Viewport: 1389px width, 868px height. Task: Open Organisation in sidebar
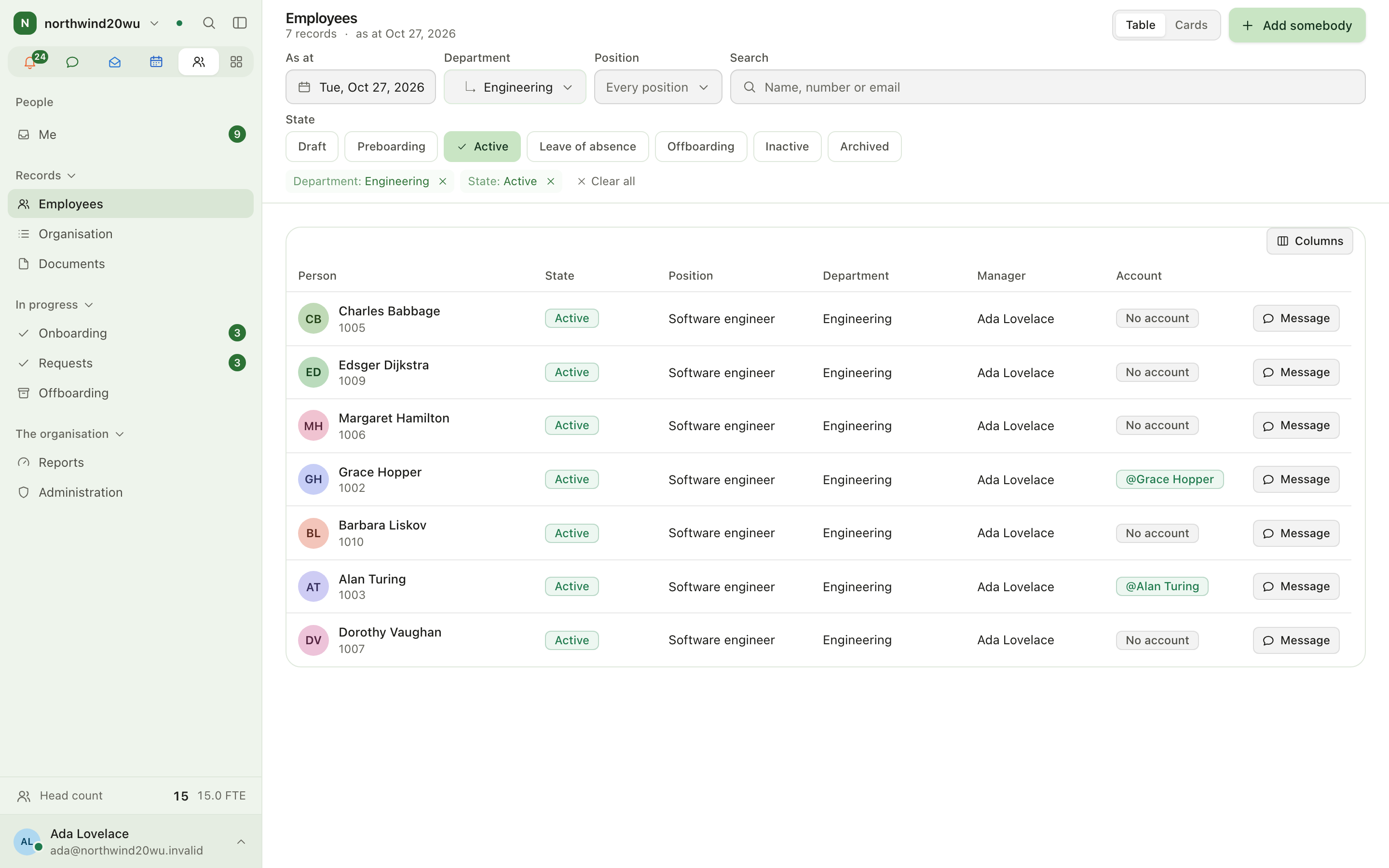[x=130, y=234]
